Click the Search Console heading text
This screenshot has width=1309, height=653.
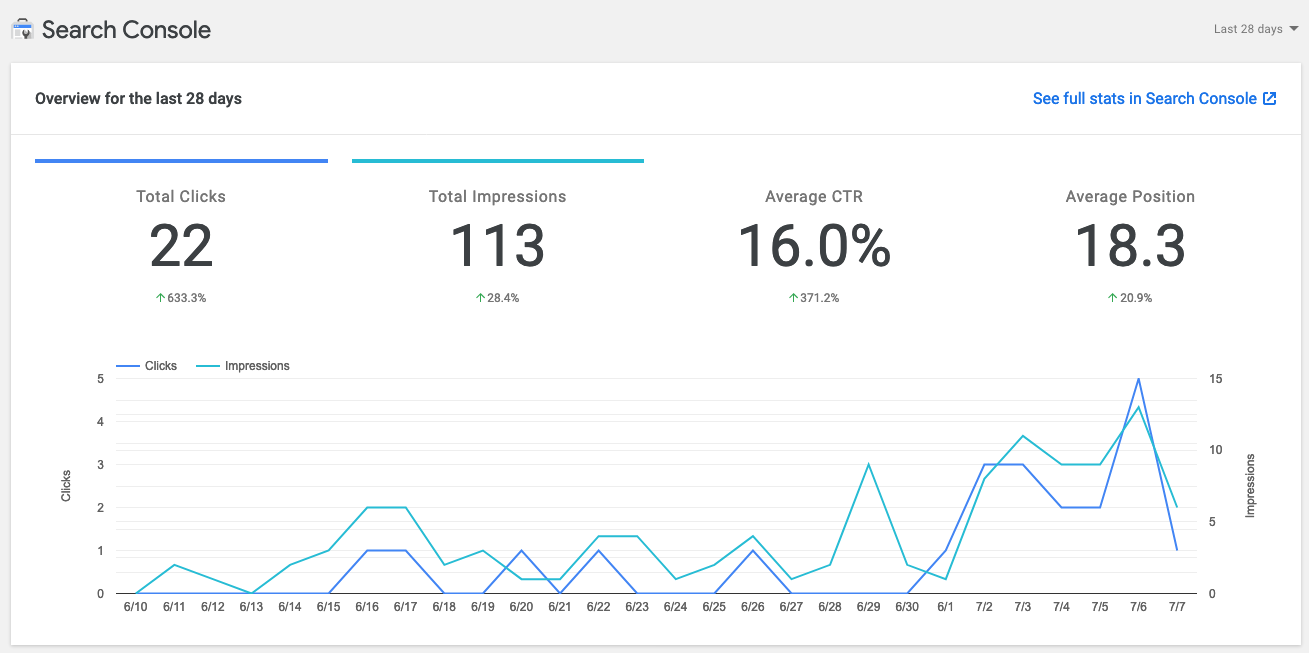[126, 29]
